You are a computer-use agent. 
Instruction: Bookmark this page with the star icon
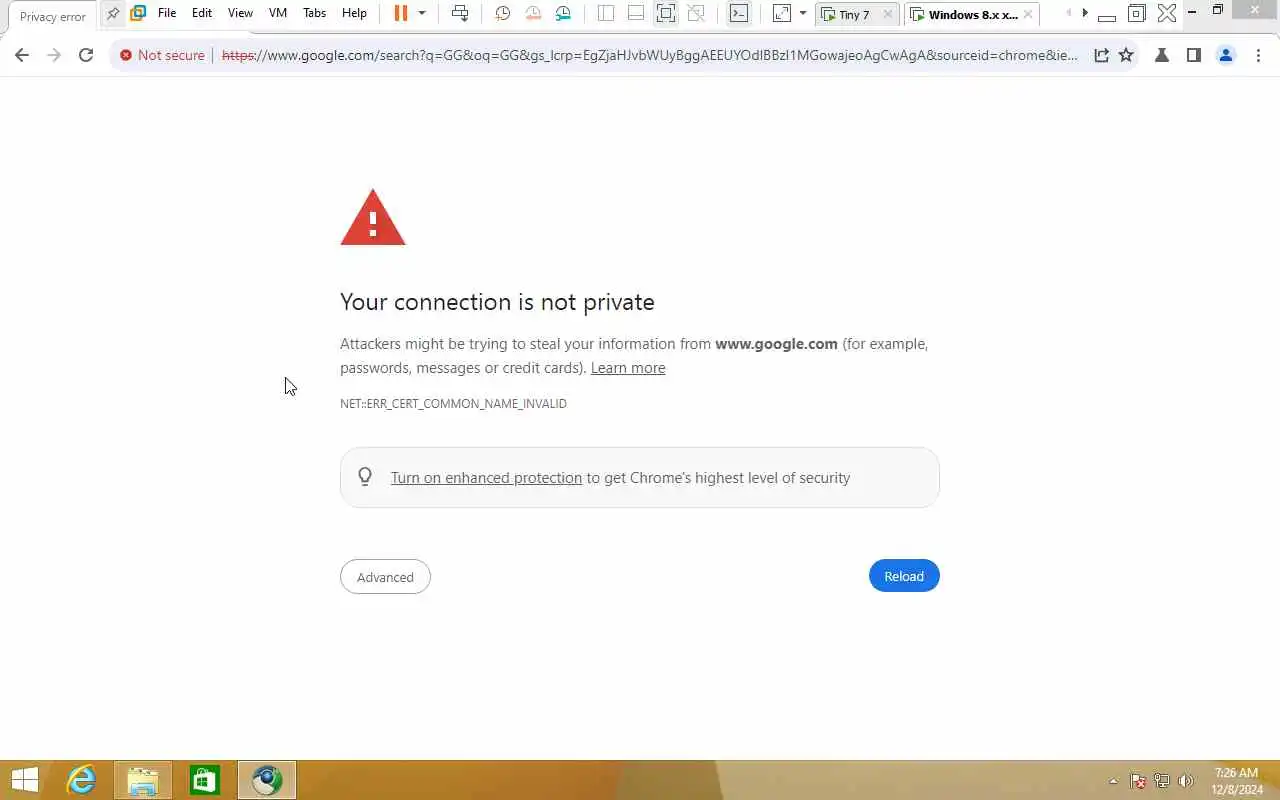pos(1126,55)
